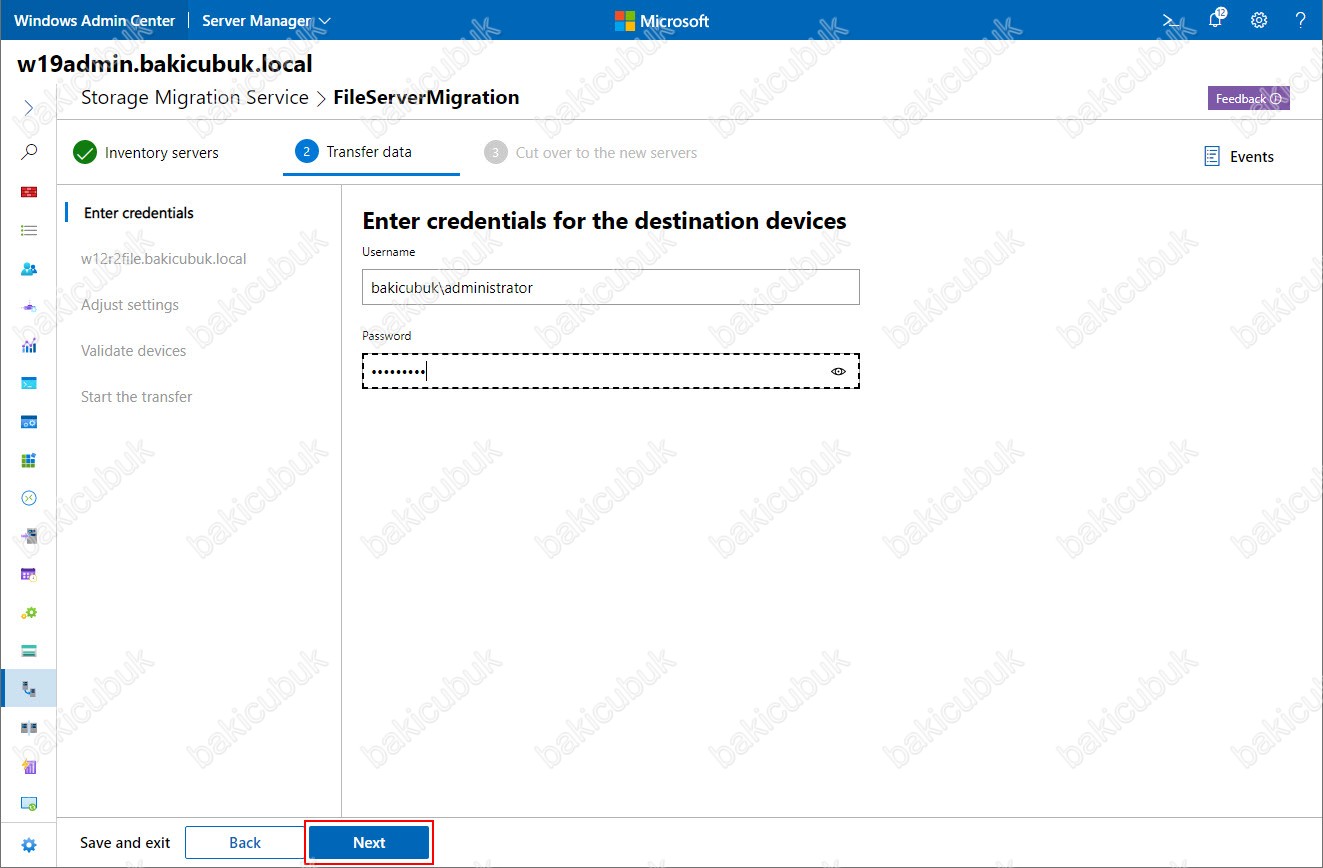View notifications bell in header

(x=1216, y=20)
